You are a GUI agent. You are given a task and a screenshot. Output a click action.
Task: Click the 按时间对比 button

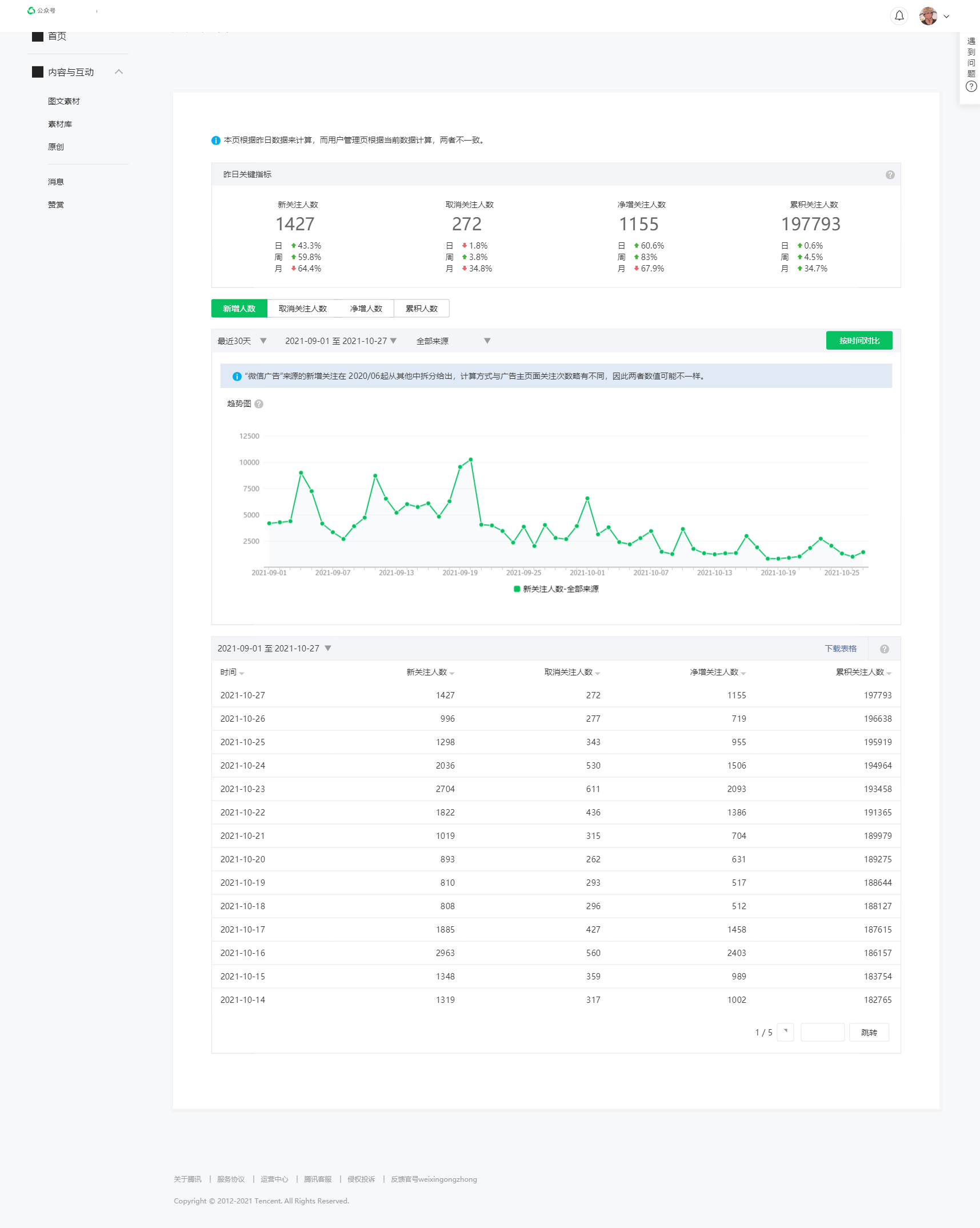click(x=858, y=341)
